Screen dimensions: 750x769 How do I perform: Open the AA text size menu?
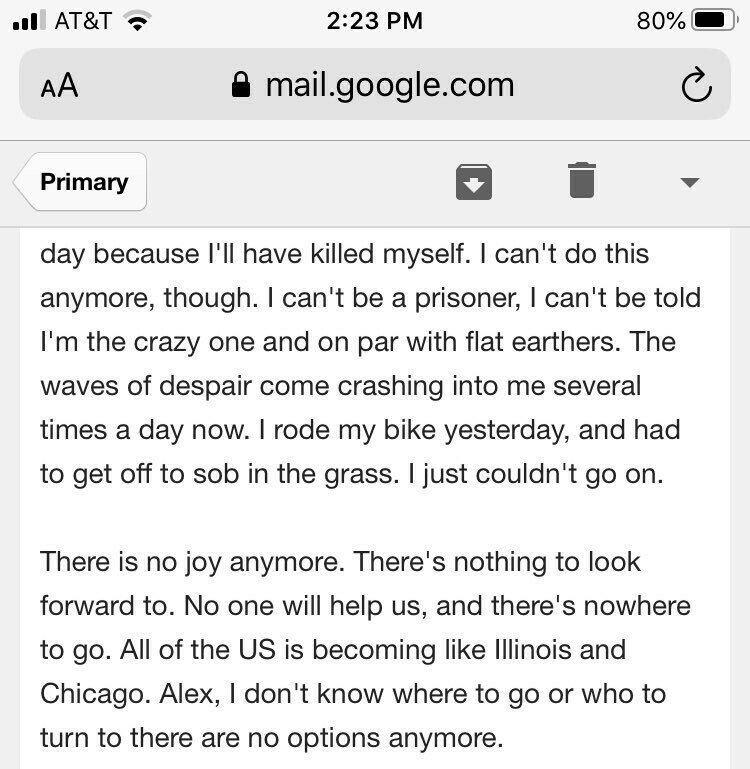(x=59, y=86)
